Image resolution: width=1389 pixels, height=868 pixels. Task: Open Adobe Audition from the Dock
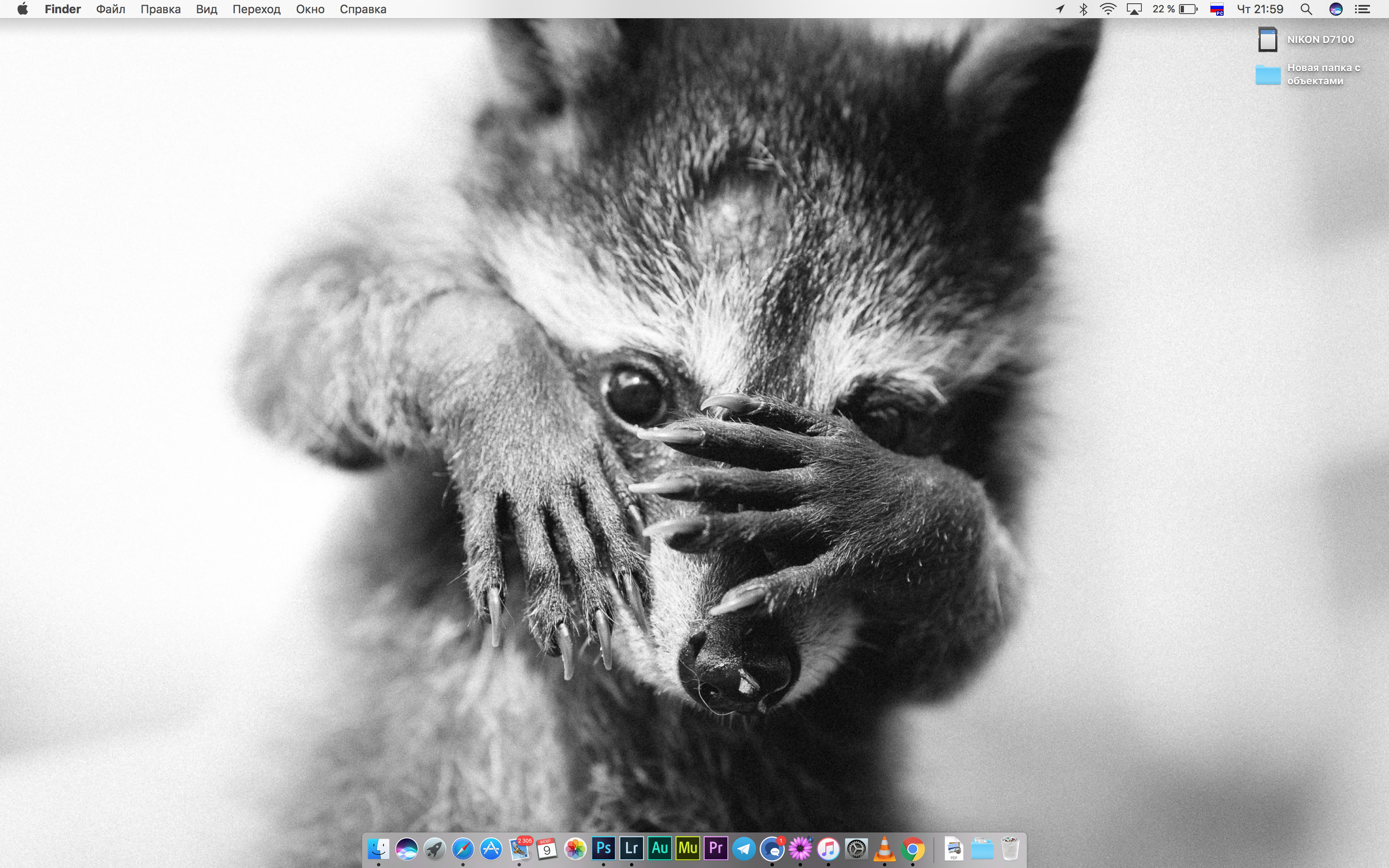pyautogui.click(x=659, y=848)
